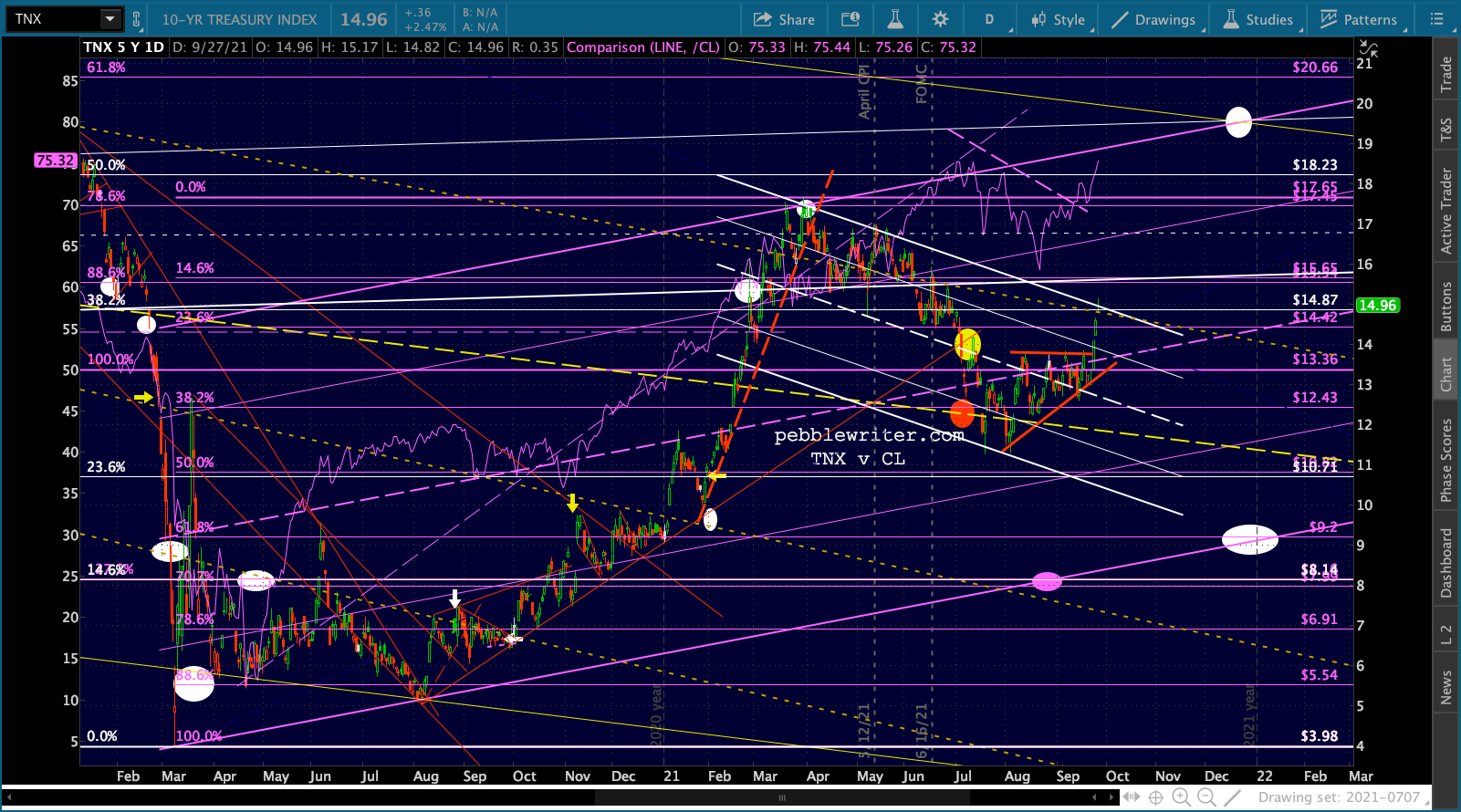Toggle the collapse axis arrows icon
Image resolution: width=1461 pixels, height=812 pixels.
coord(1368,49)
